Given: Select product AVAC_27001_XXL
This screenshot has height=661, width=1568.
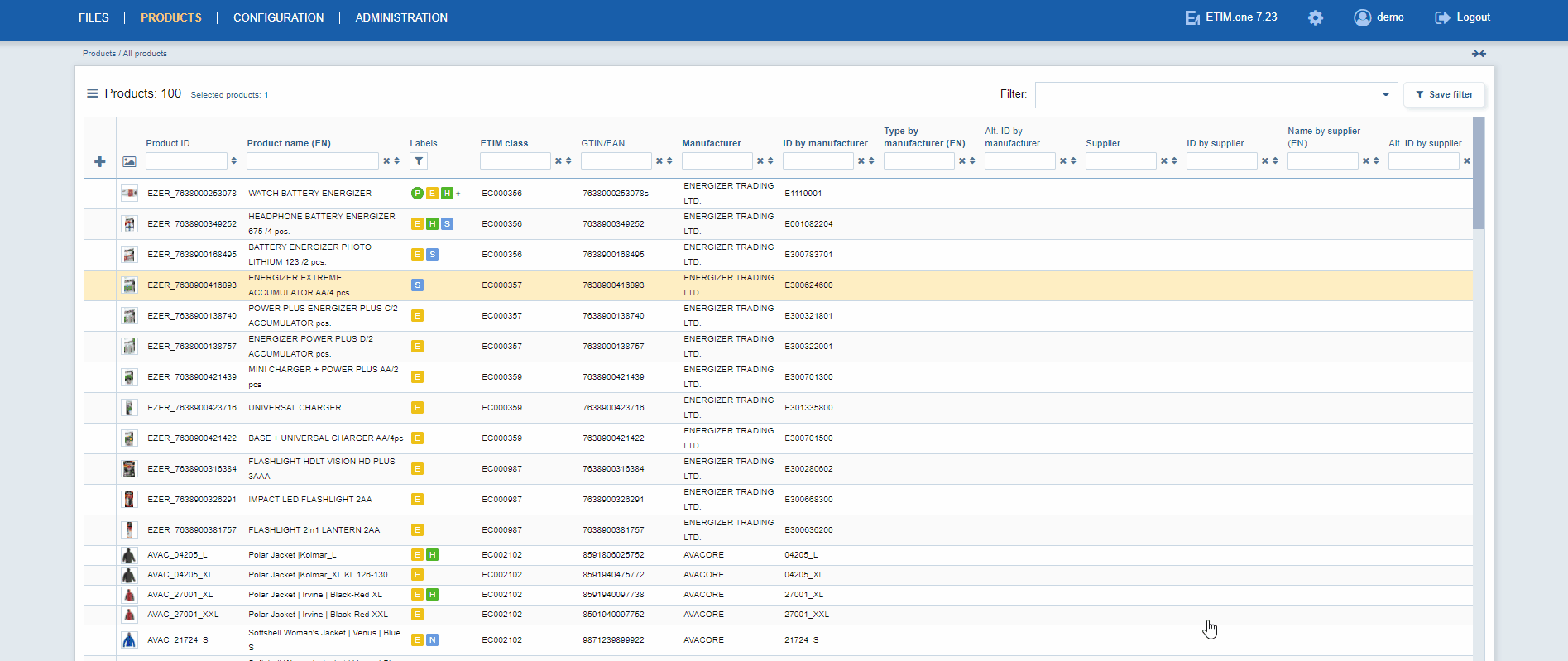Looking at the screenshot, I should (183, 615).
